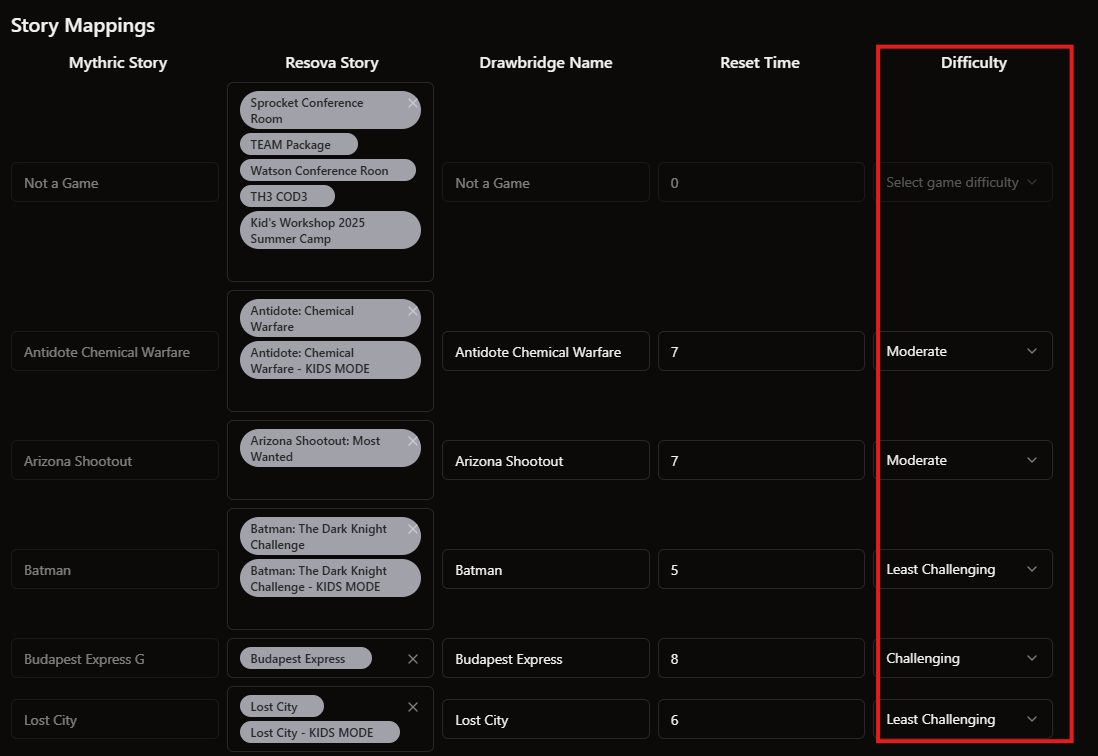This screenshot has height=756, width=1098.
Task: Click the Sprocket Conference Room tag
Action: pyautogui.click(x=320, y=111)
